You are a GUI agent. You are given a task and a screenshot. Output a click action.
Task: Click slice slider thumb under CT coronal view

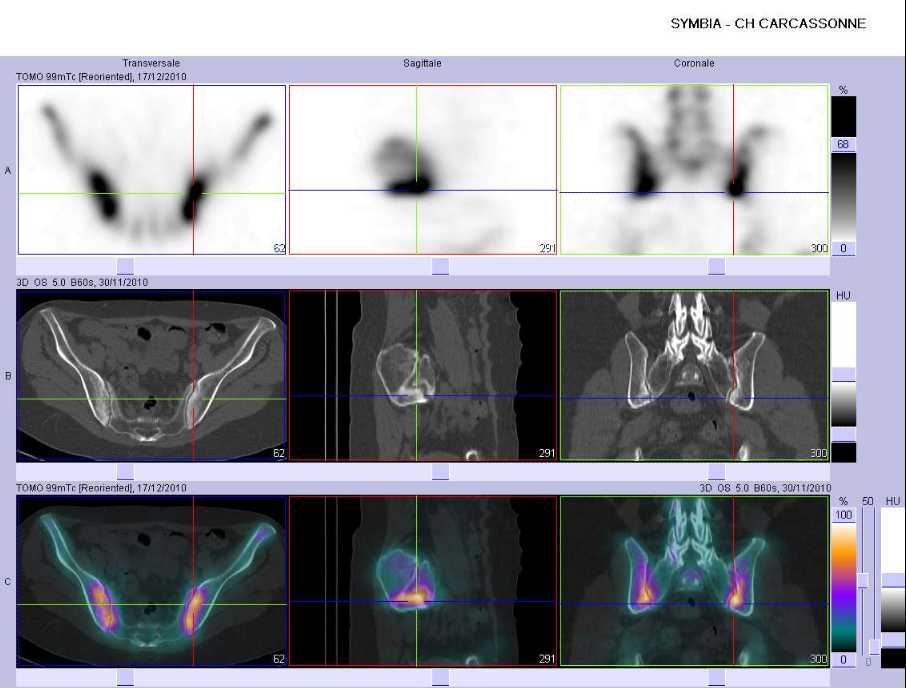tap(716, 471)
